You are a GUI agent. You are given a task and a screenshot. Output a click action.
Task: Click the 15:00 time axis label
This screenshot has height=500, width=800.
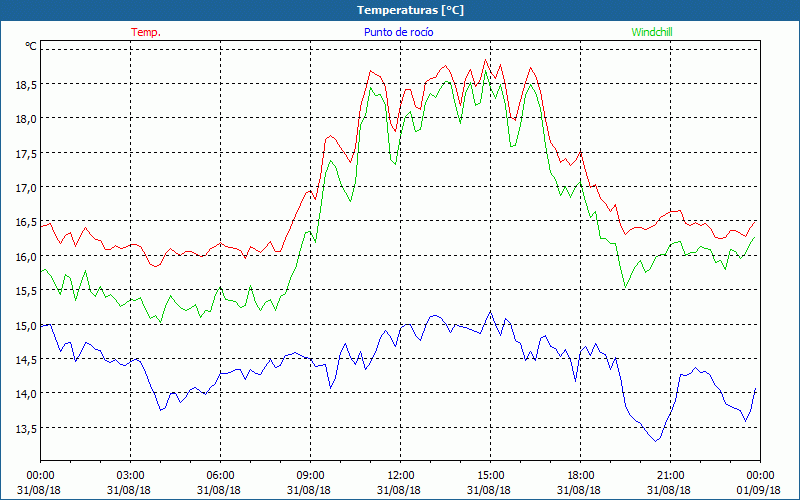click(x=490, y=476)
